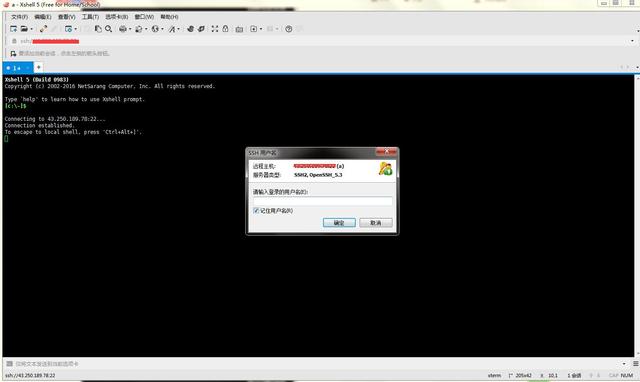Open the Font toolbar dropdown arrow
This screenshot has width=640, height=382.
[179, 29]
